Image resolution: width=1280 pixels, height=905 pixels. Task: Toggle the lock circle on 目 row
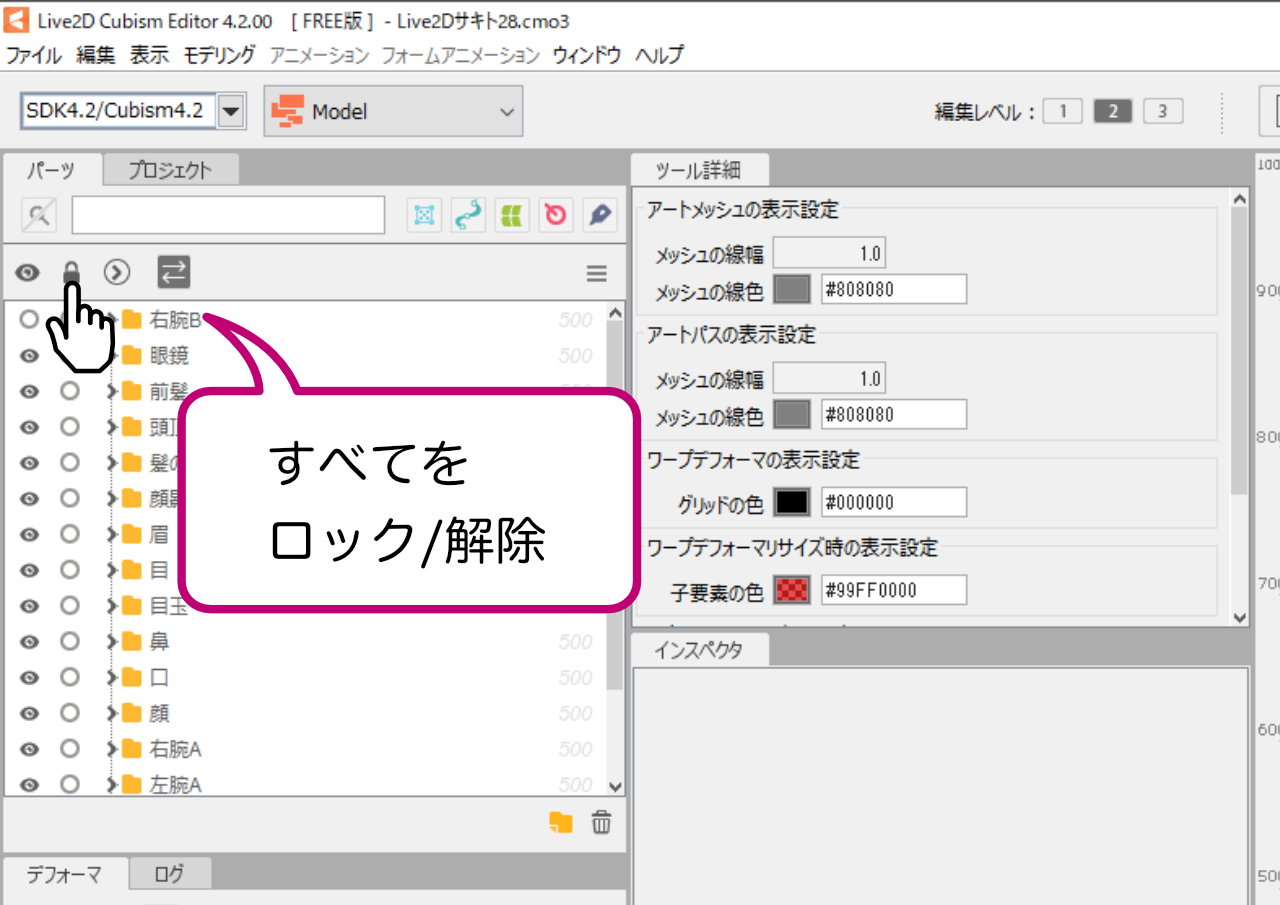tap(69, 570)
